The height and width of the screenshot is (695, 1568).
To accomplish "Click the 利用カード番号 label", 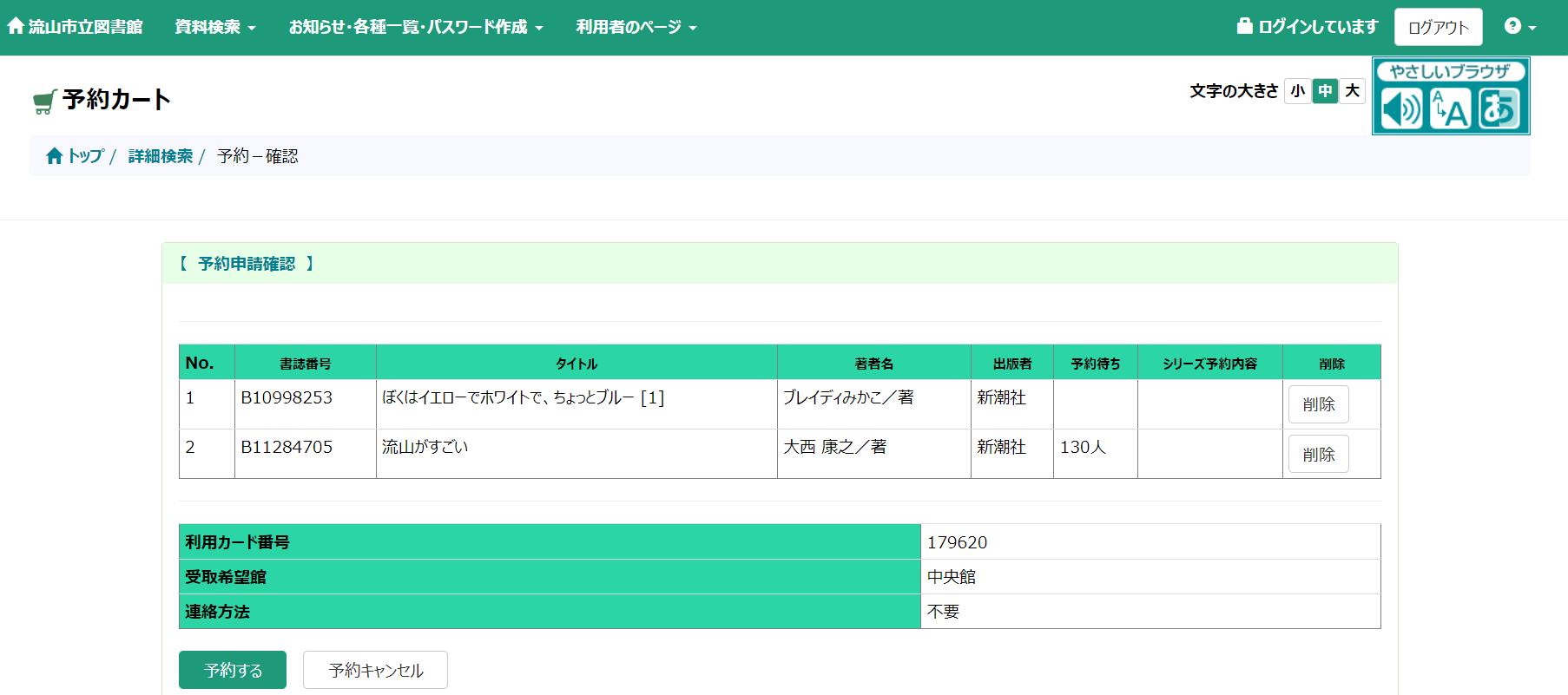I will click(x=237, y=542).
